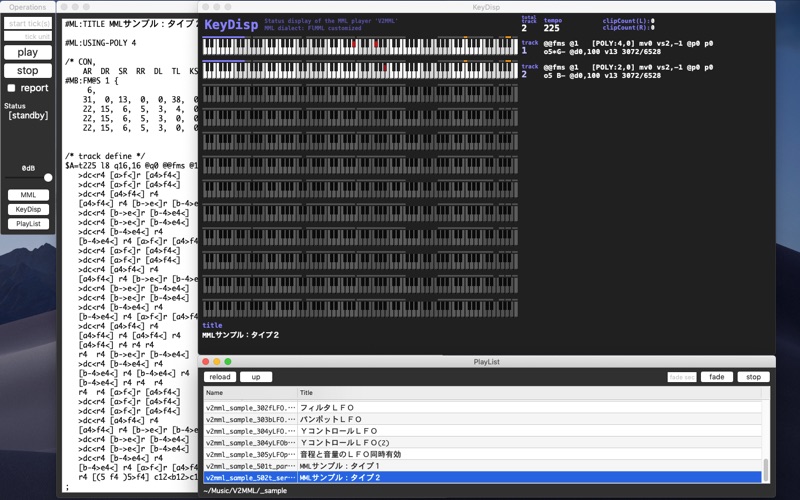
Task: Focus the tick unit input field
Action: tap(28, 36)
